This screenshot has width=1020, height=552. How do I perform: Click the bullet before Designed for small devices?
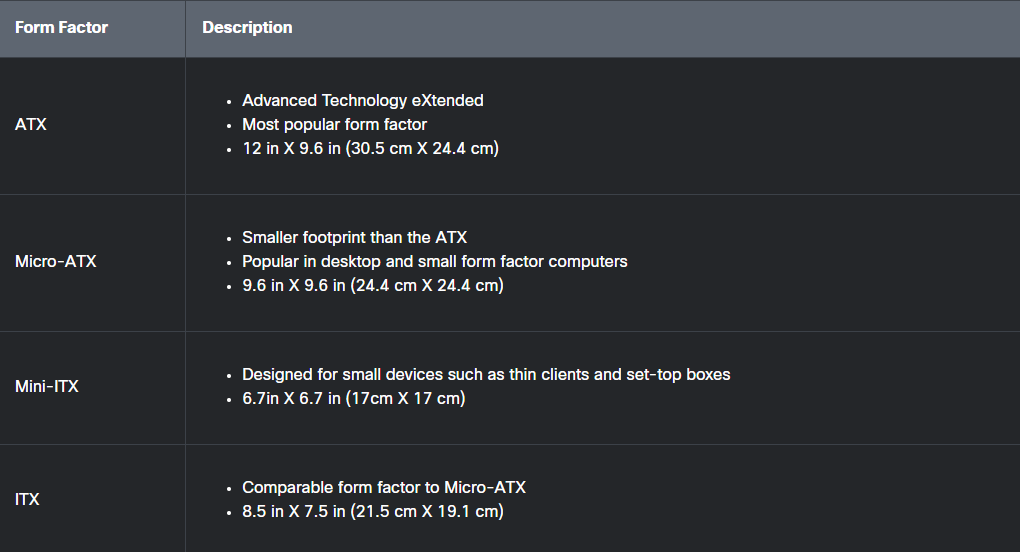229,376
